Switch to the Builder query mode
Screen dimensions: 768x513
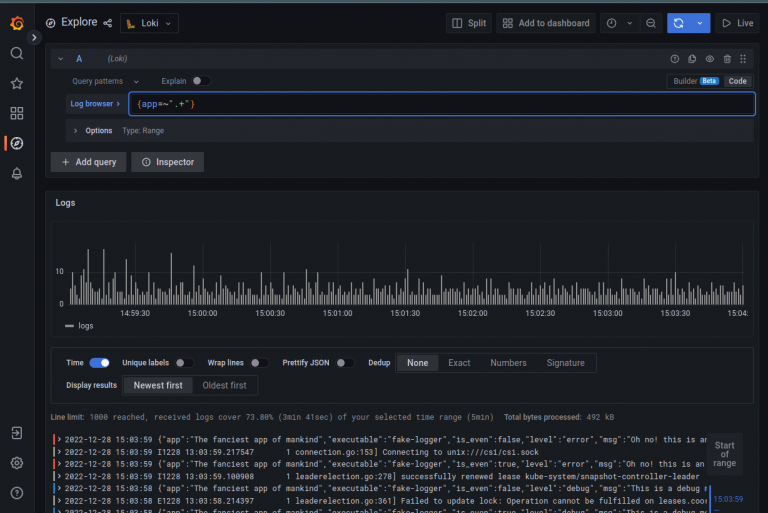click(x=685, y=81)
